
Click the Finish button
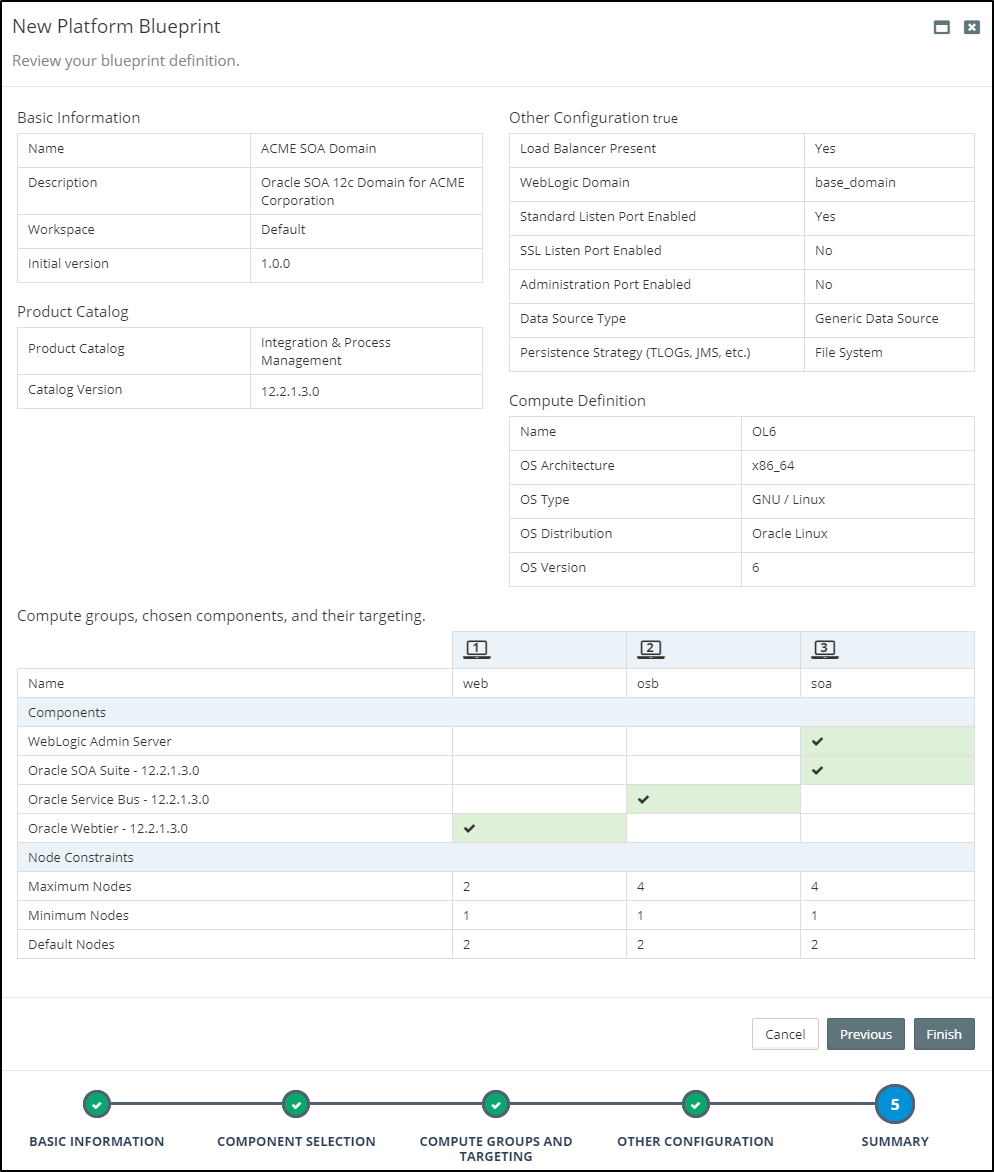pyautogui.click(x=944, y=1033)
